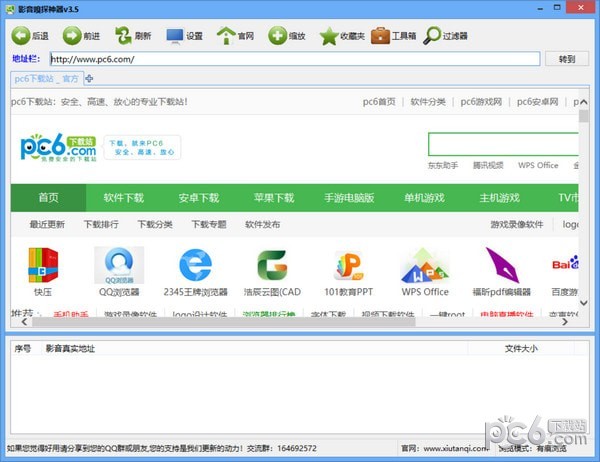Maximize the 影音嗅探神器 window
600x462 pixels.
tap(557, 8)
